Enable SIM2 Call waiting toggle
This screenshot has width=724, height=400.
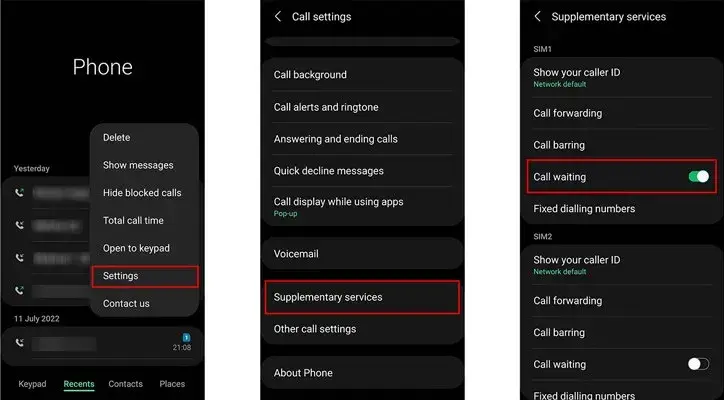(x=699, y=364)
